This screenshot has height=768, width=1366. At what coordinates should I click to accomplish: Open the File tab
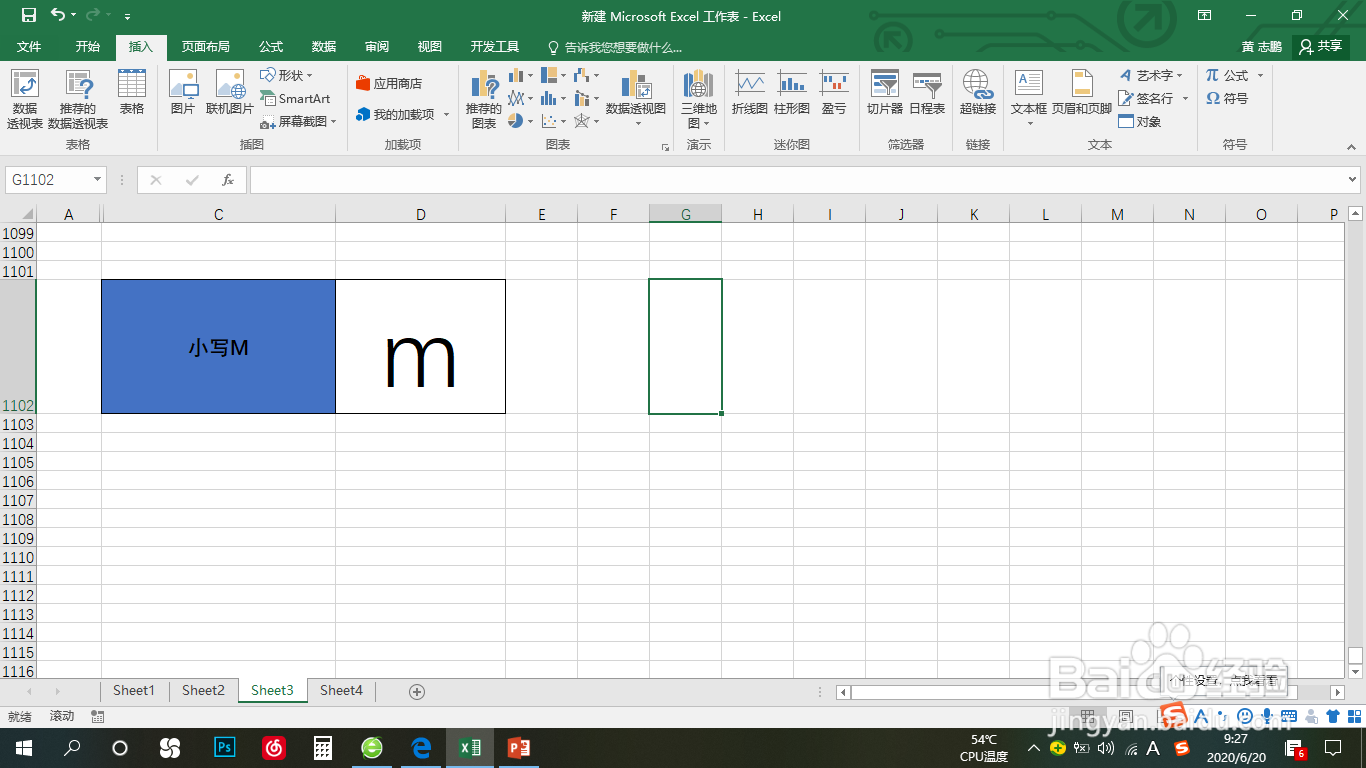[x=29, y=47]
